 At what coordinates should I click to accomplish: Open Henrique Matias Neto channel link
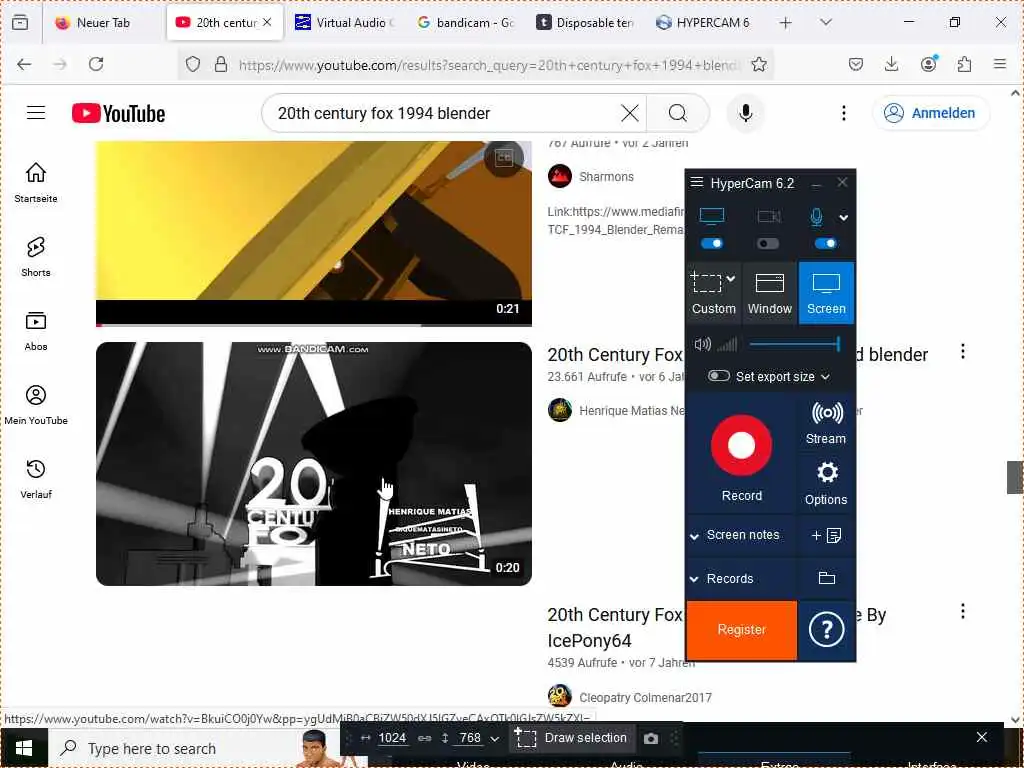632,410
